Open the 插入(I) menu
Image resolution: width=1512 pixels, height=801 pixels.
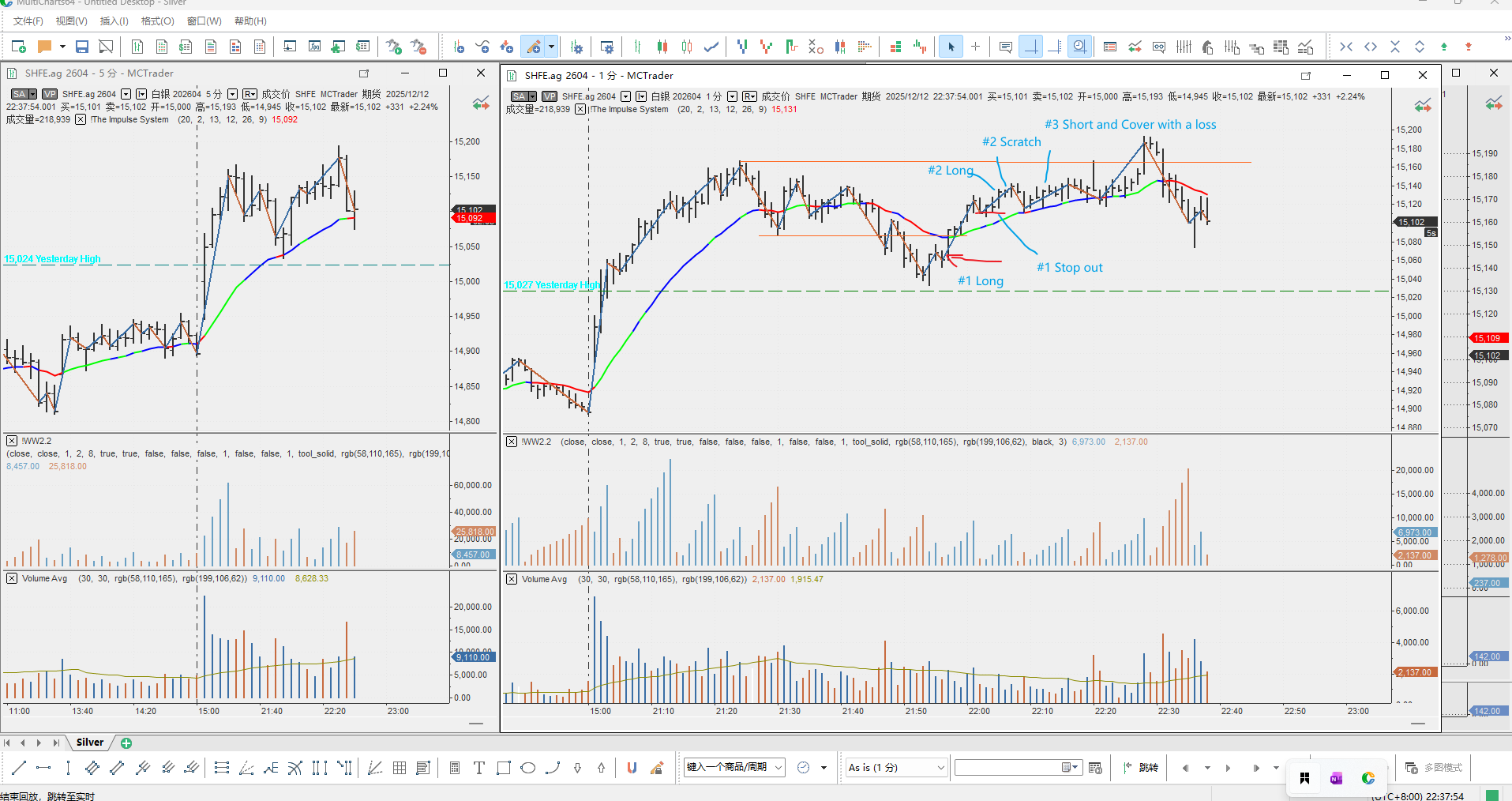[114, 21]
